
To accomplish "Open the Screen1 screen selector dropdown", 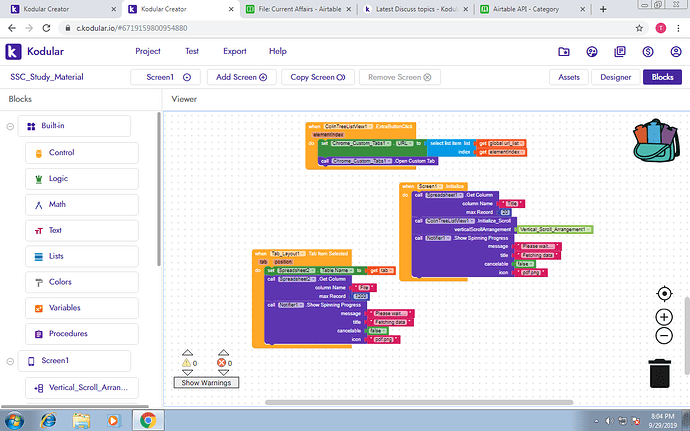I will [165, 77].
